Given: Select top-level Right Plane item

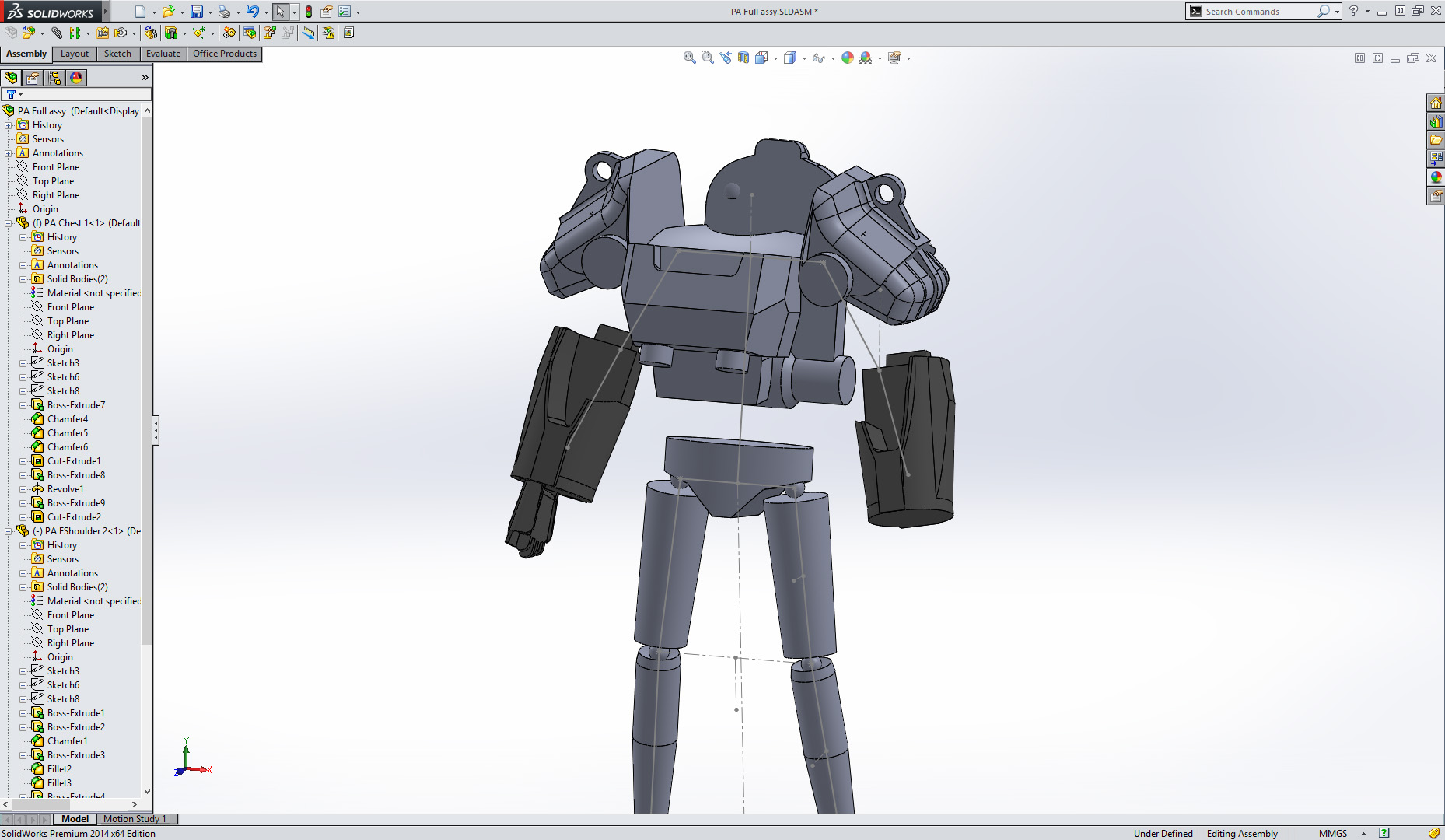Looking at the screenshot, I should pyautogui.click(x=56, y=195).
